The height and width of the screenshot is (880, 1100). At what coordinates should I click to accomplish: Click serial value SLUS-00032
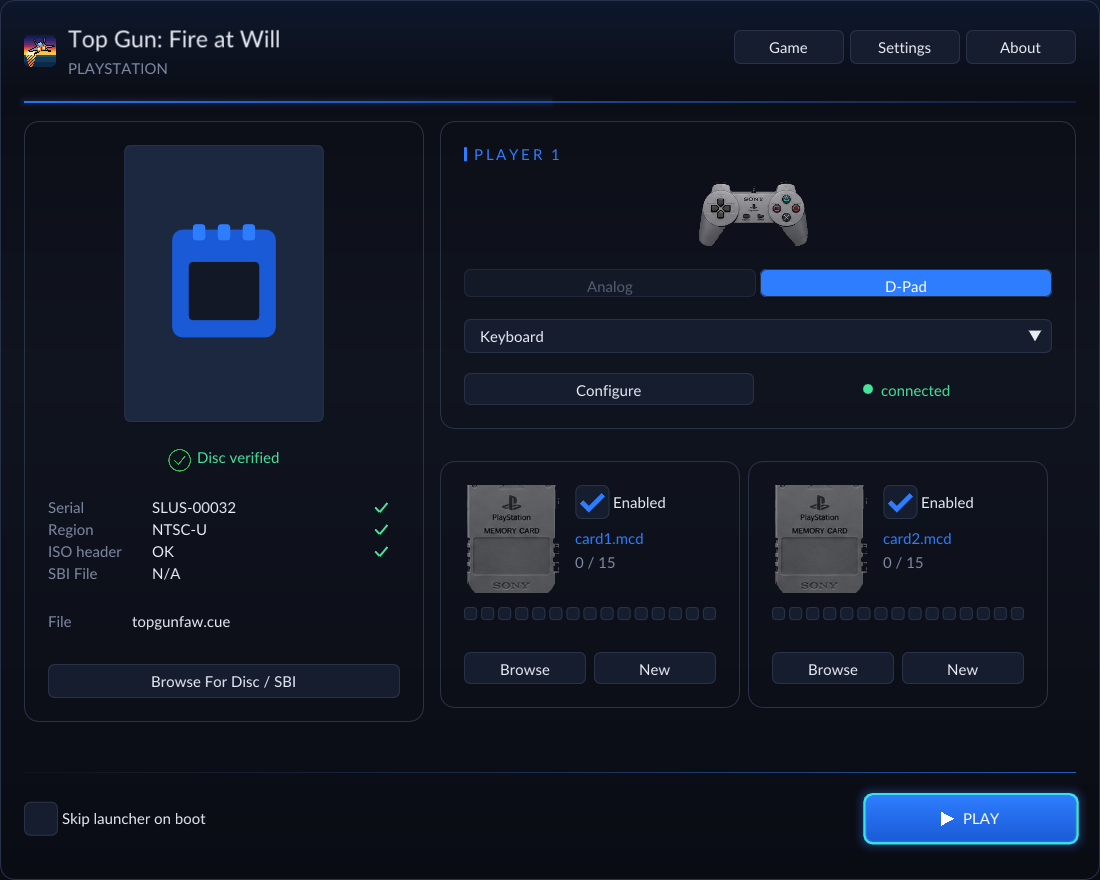[194, 507]
